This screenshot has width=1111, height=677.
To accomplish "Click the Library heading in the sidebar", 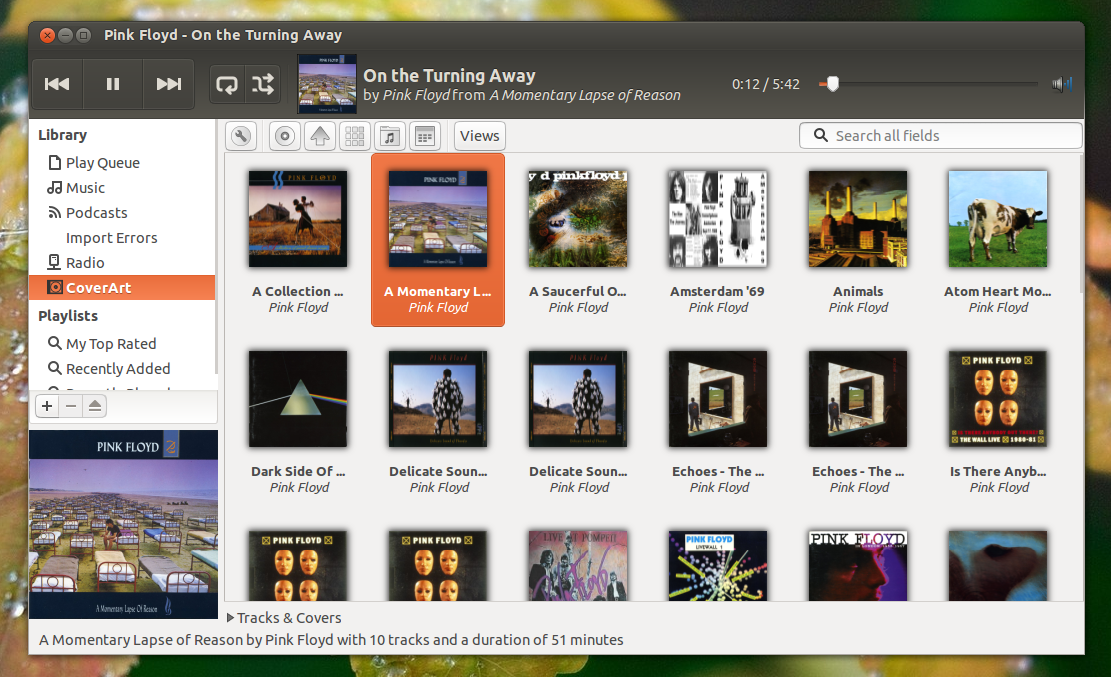I will click(x=62, y=135).
